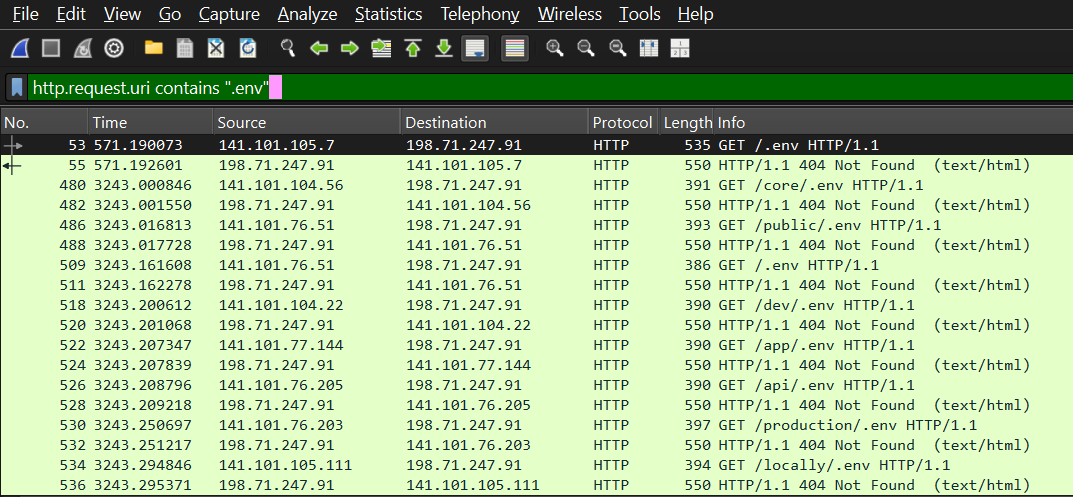Open the Capture menu

click(x=229, y=14)
